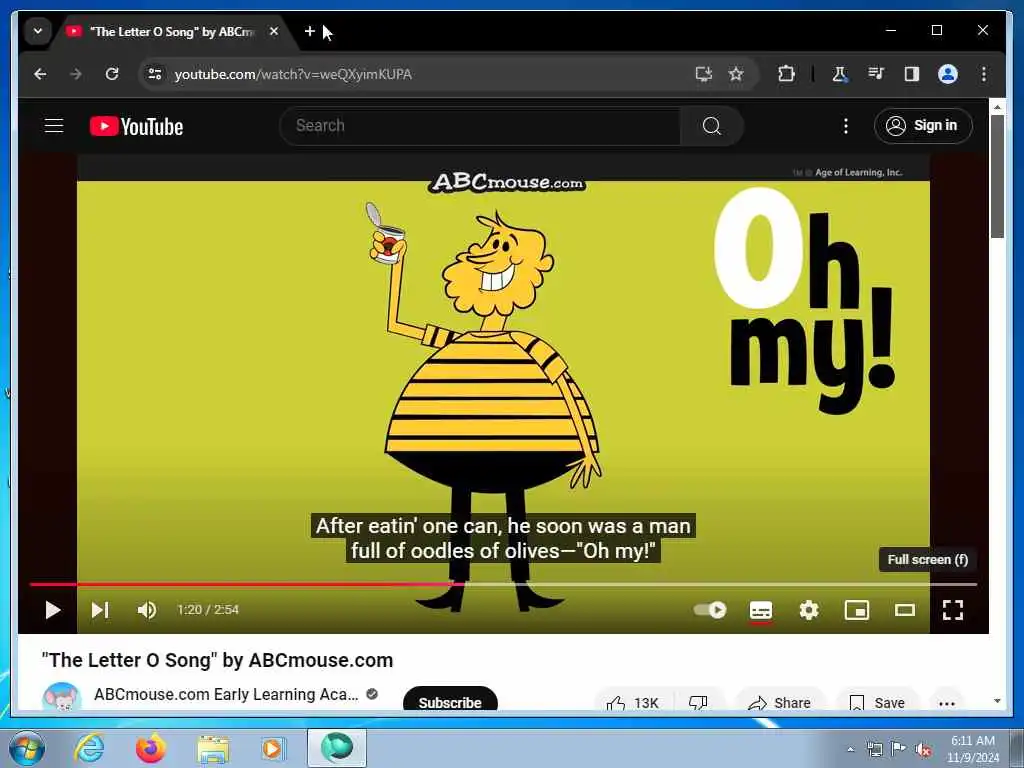Go to YouTube home via logo
The height and width of the screenshot is (768, 1024).
[136, 126]
